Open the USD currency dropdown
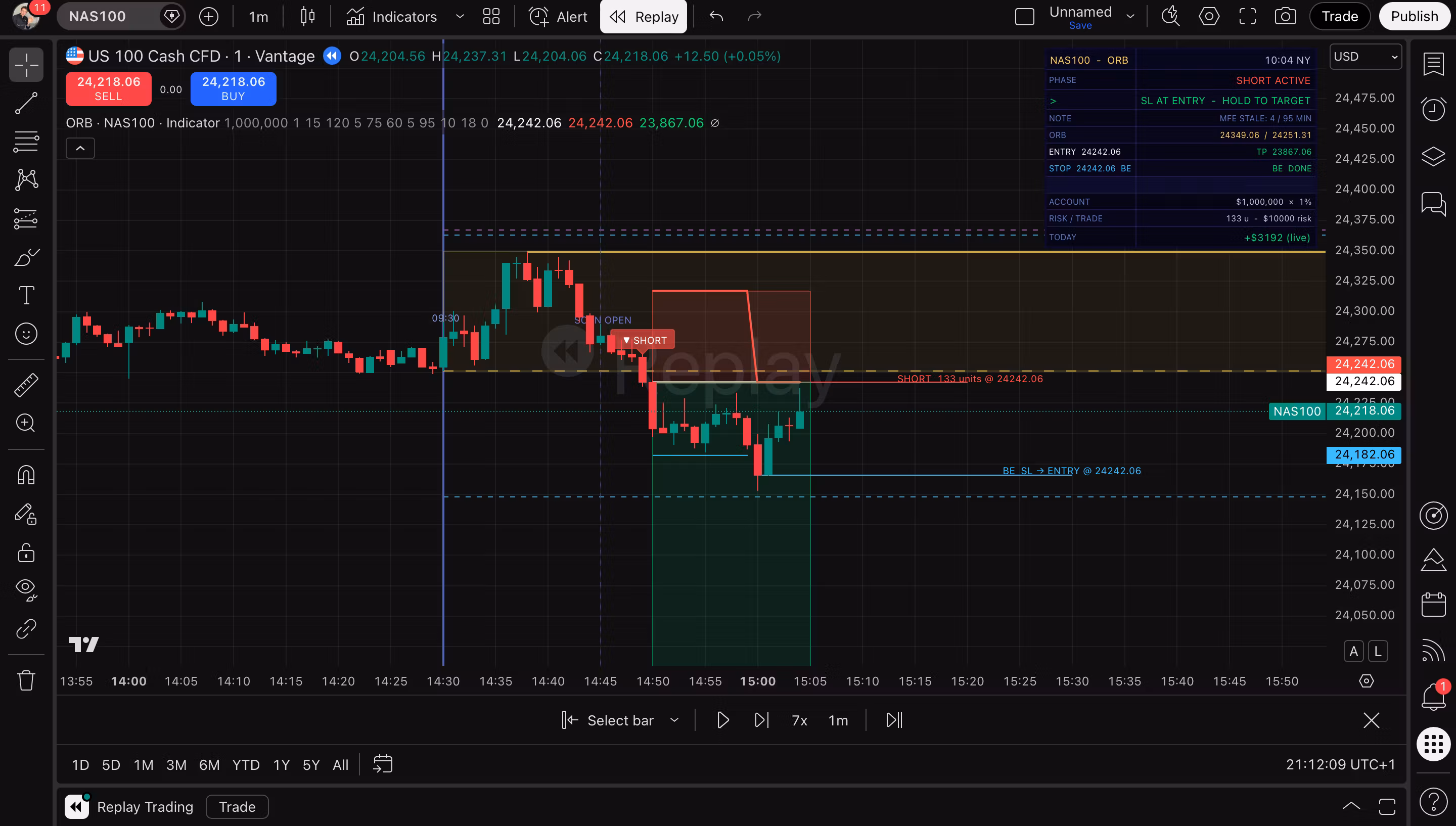This screenshot has height=826, width=1456. pos(1364,57)
